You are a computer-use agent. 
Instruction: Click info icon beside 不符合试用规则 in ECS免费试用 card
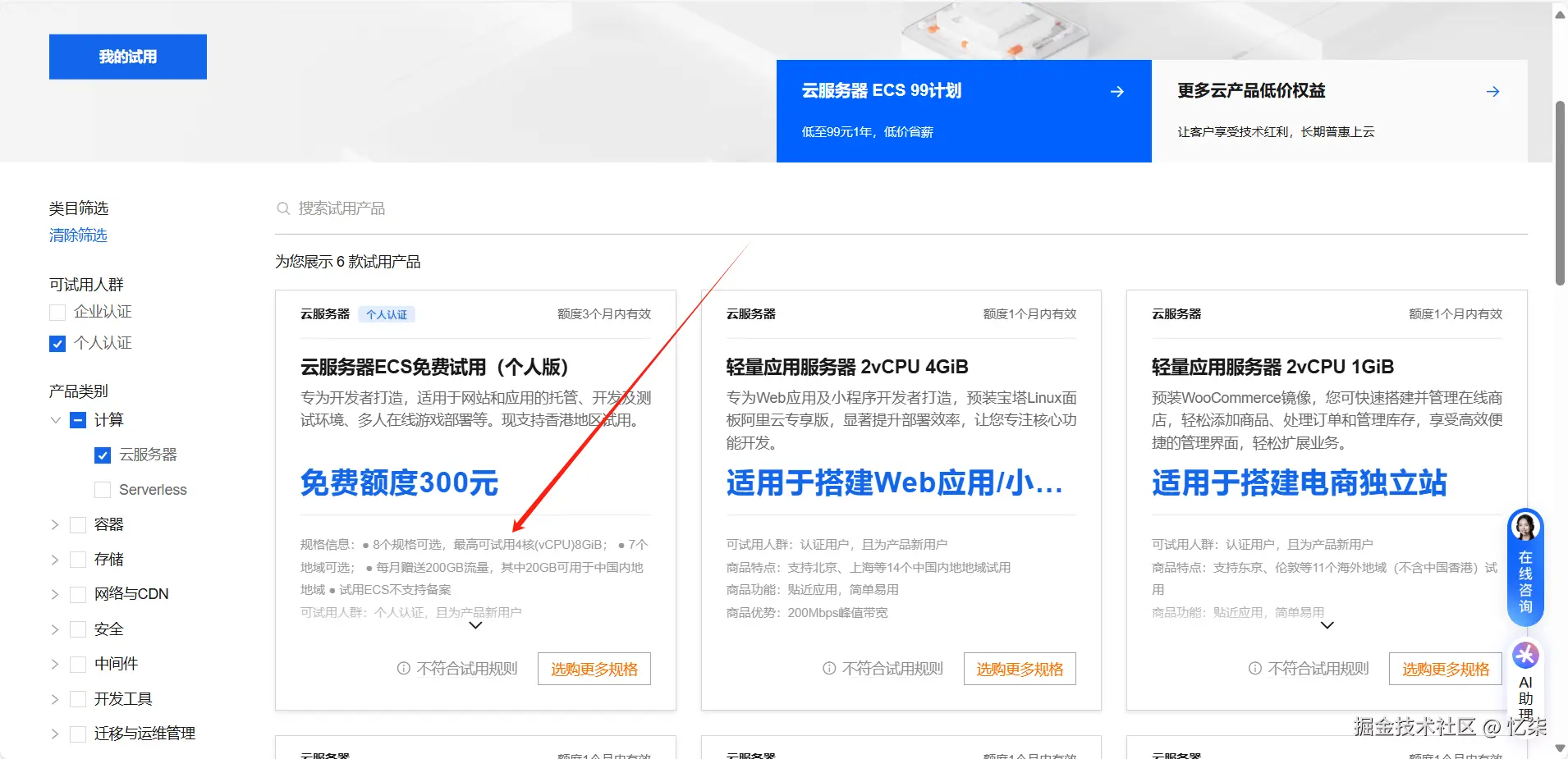tap(404, 669)
